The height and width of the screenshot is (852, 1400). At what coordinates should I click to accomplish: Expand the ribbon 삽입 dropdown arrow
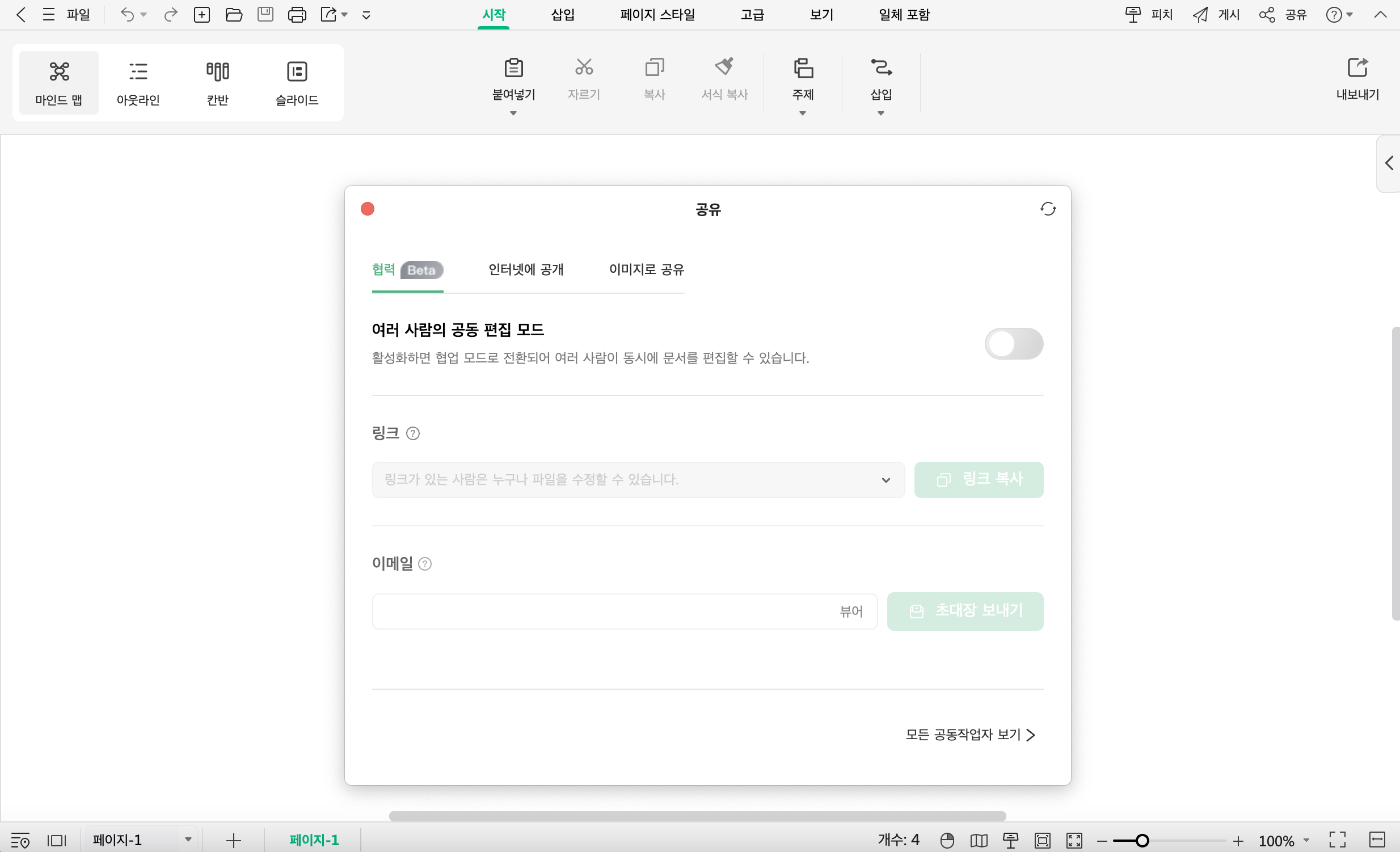(881, 113)
